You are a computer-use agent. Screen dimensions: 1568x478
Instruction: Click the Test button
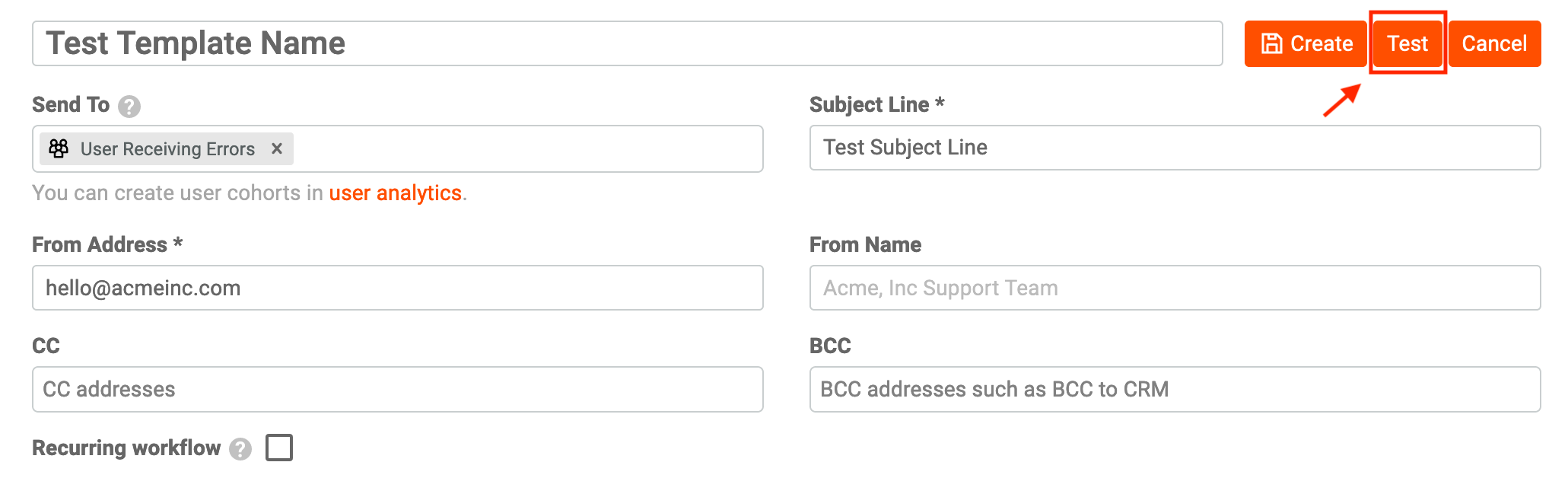pos(1407,43)
